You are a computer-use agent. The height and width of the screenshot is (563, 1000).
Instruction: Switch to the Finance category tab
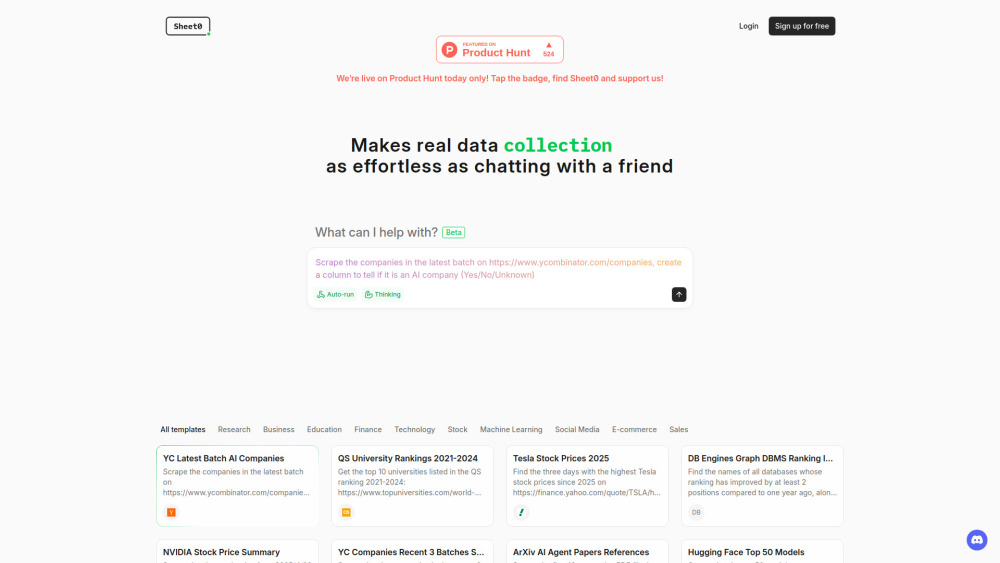(368, 429)
